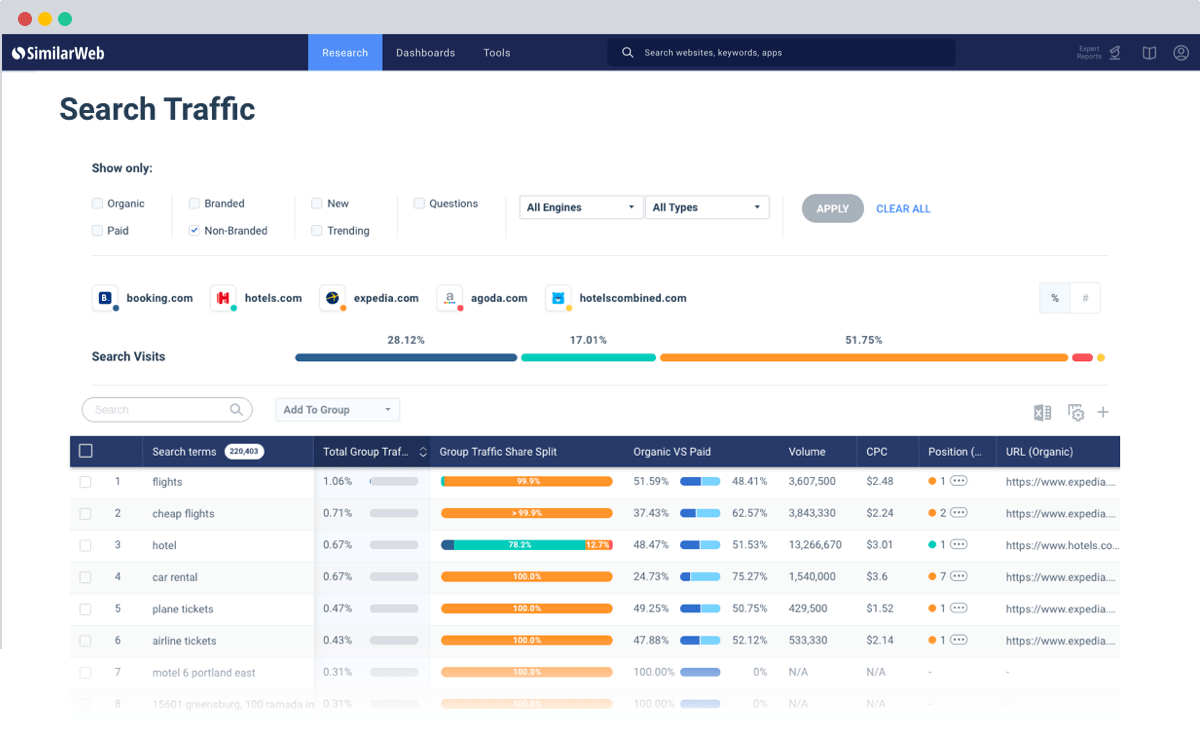Click the Volume column header
This screenshot has height=730, width=1200.
click(807, 452)
